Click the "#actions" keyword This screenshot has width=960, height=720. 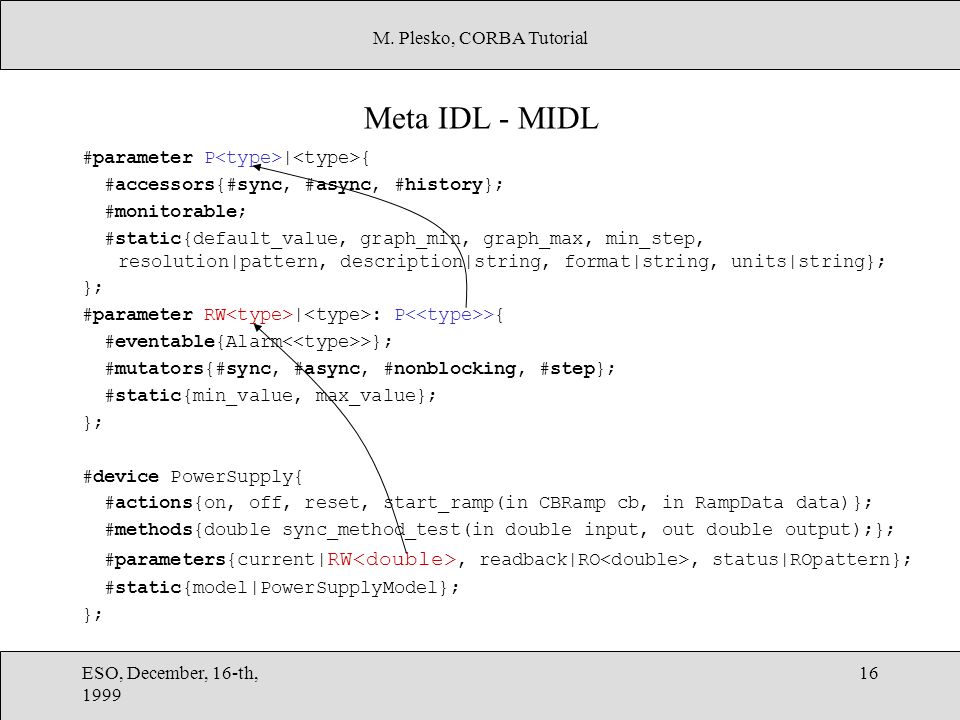[x=149, y=503]
